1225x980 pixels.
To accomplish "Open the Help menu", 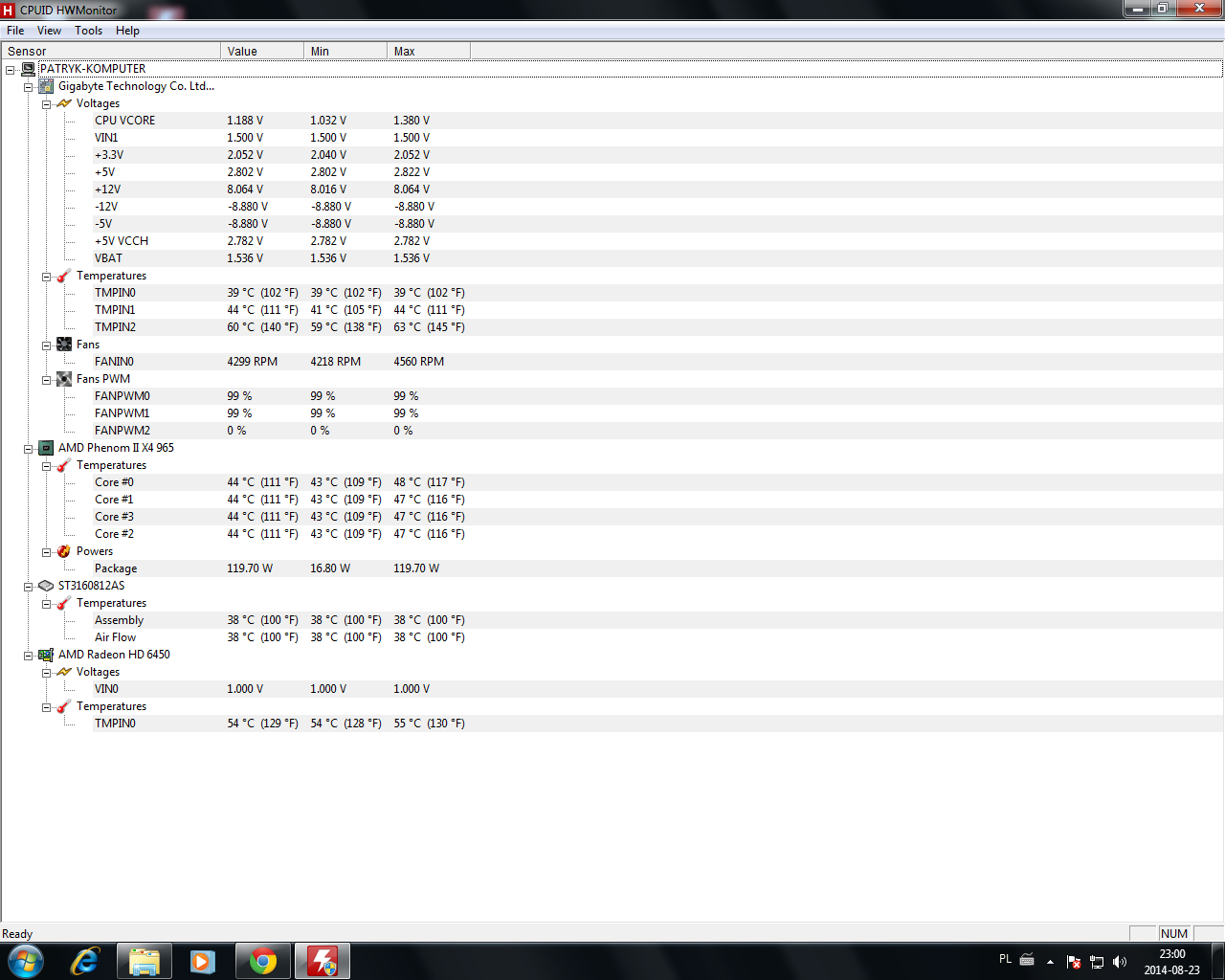I will [x=127, y=31].
